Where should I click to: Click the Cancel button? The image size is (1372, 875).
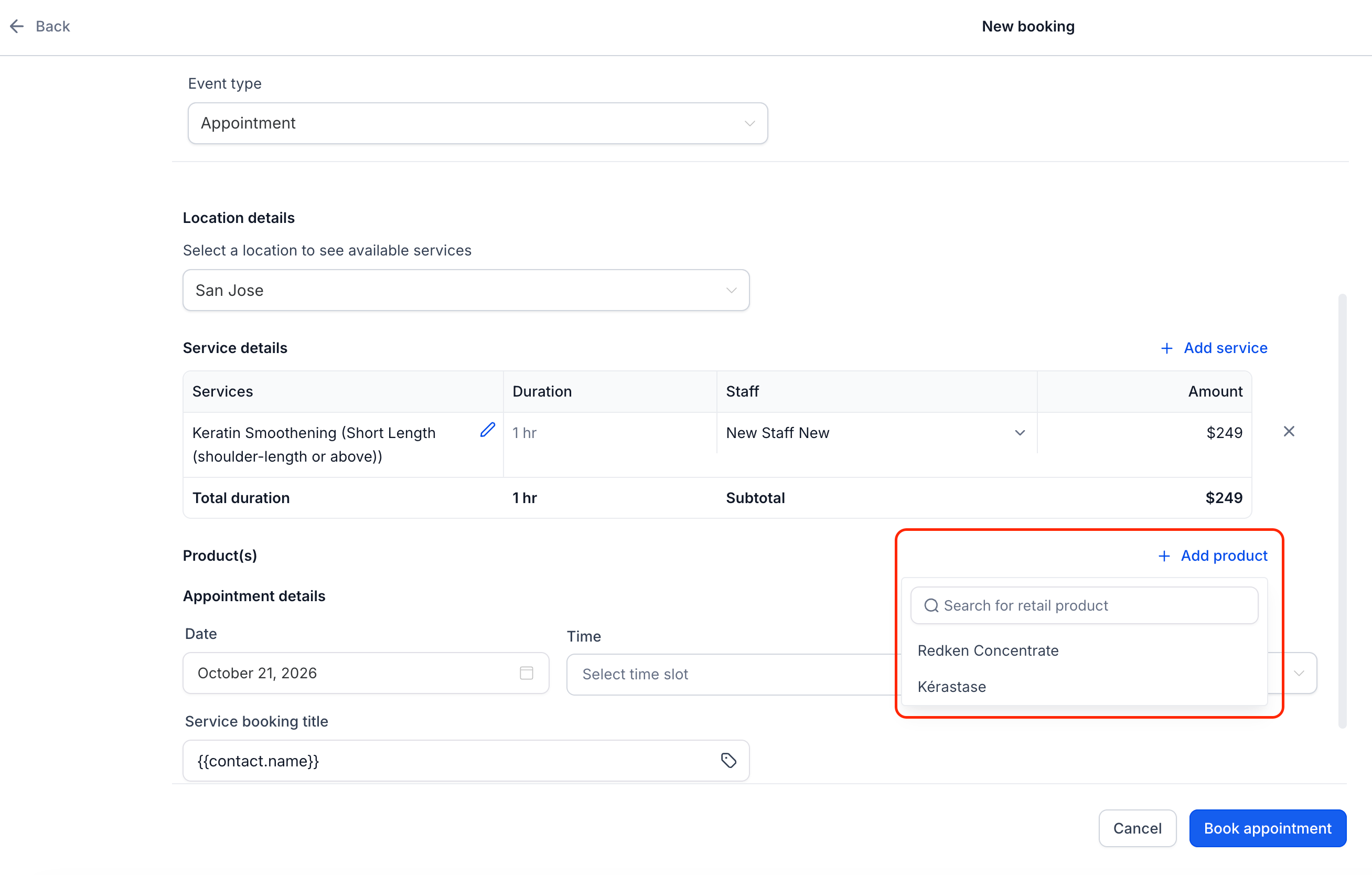pyautogui.click(x=1137, y=828)
